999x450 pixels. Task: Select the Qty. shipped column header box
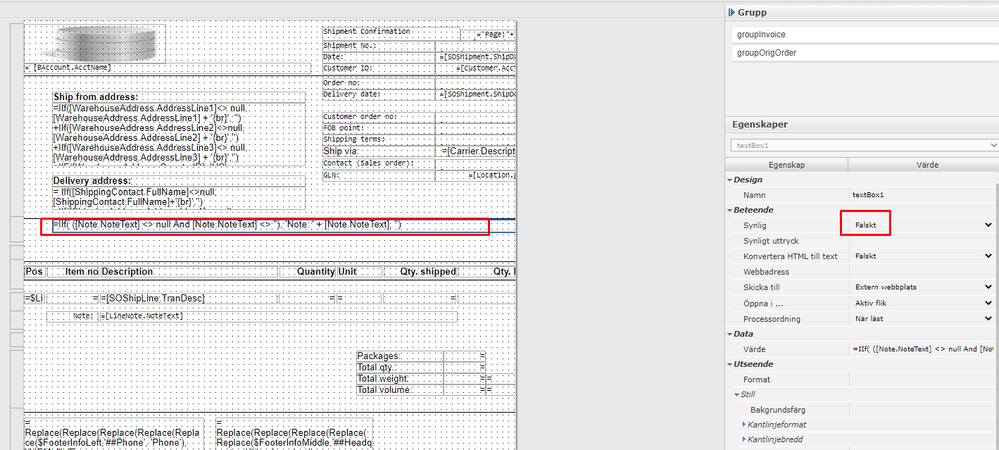tap(420, 272)
